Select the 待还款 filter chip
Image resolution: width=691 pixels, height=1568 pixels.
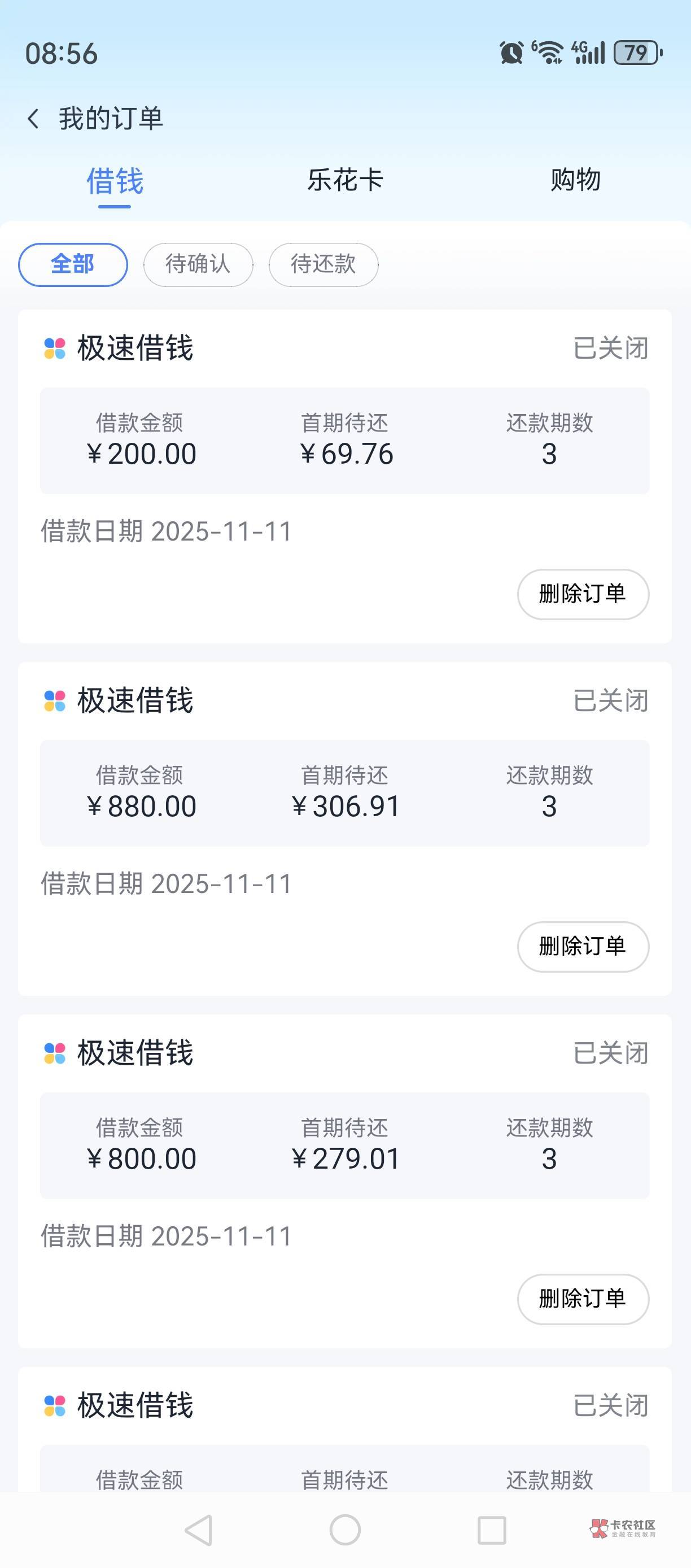(323, 265)
